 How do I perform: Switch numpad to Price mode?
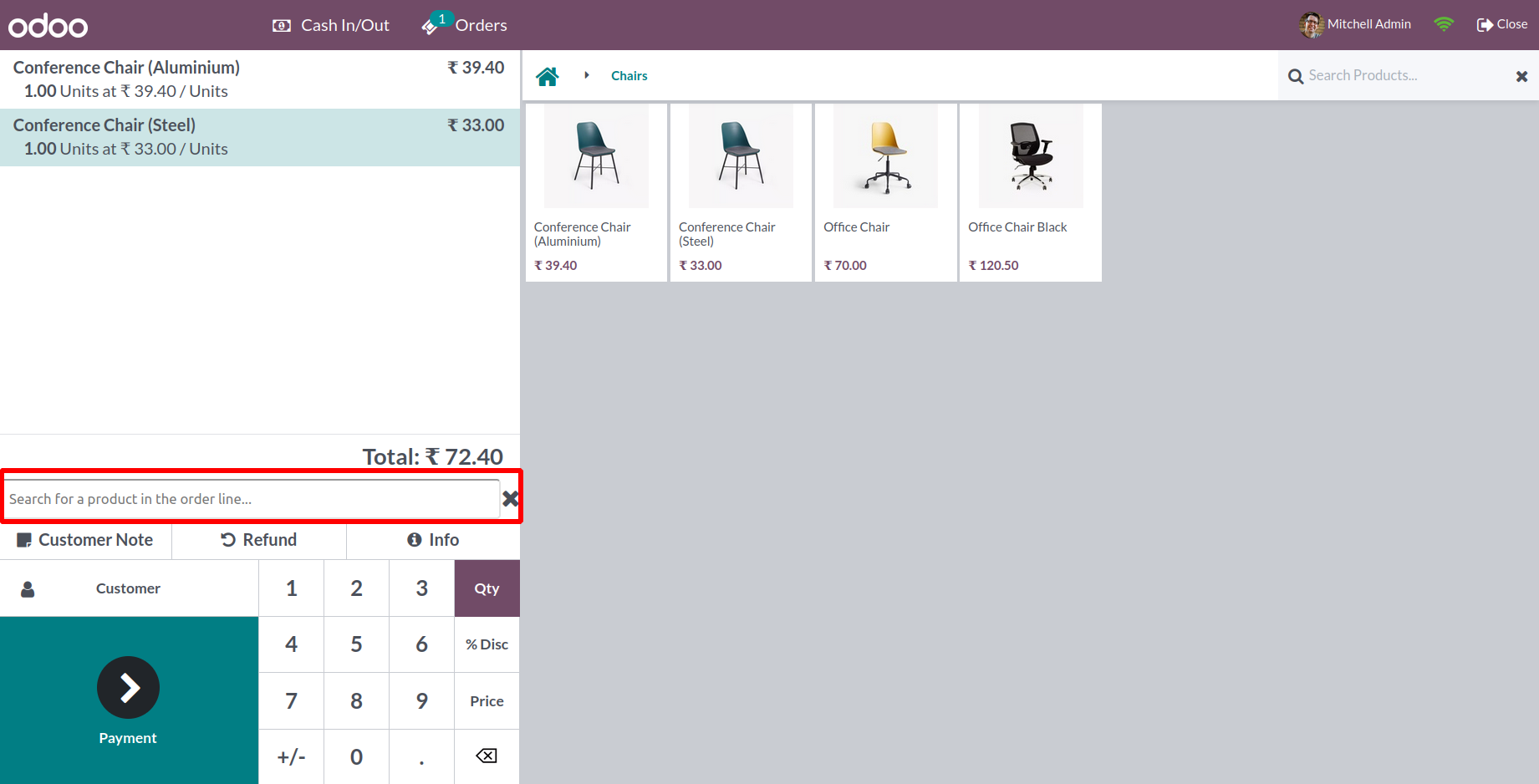pyautogui.click(x=487, y=701)
